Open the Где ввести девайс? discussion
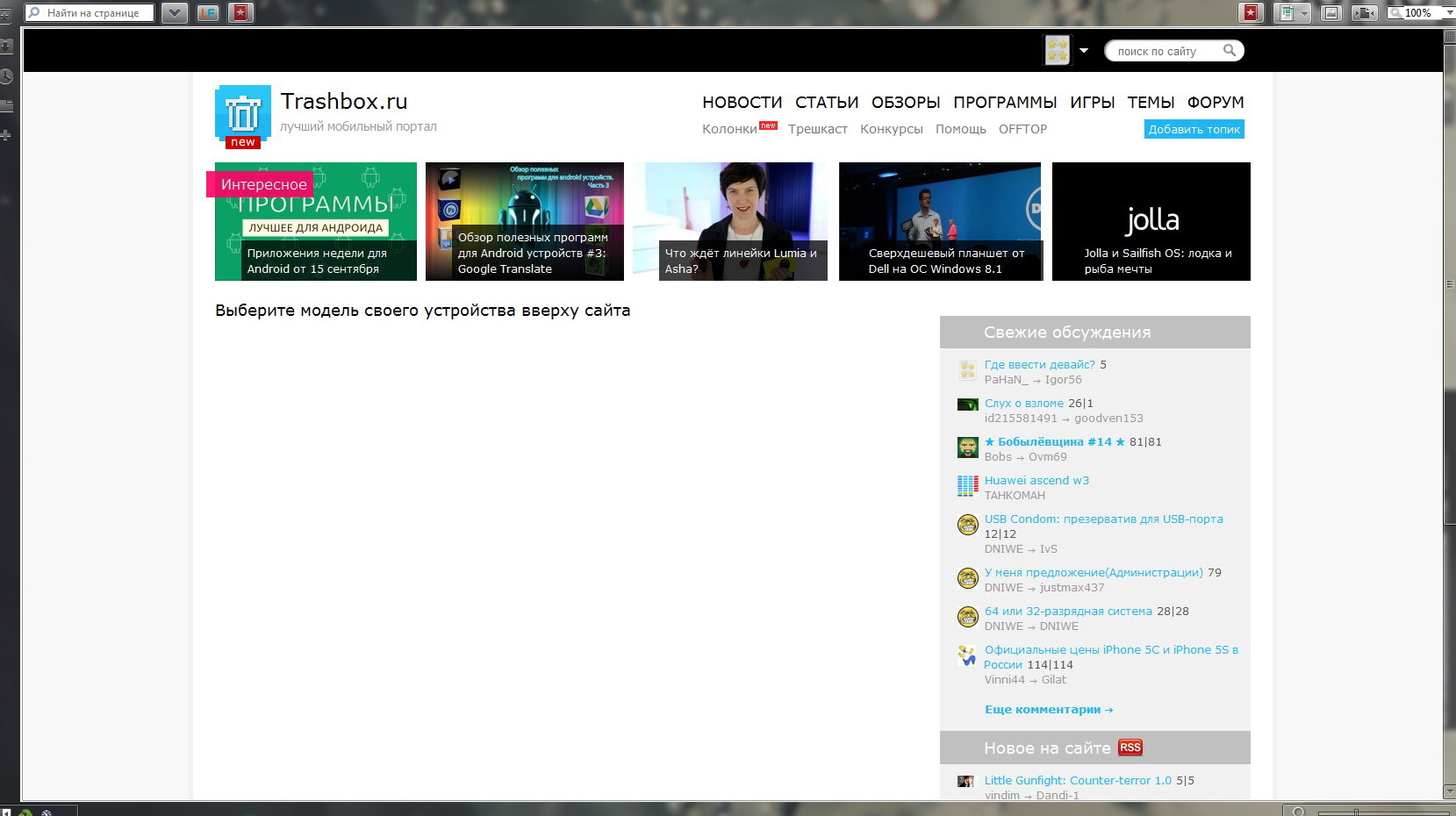 click(x=1039, y=365)
